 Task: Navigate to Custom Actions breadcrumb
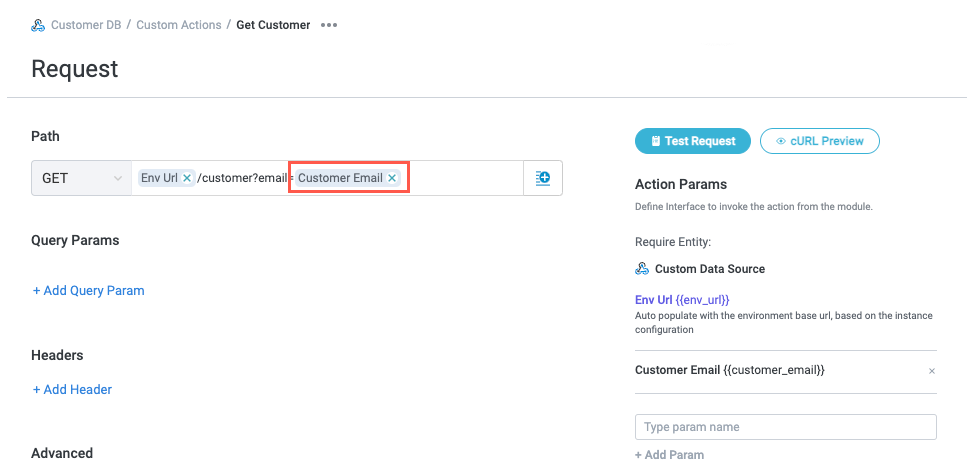click(179, 25)
